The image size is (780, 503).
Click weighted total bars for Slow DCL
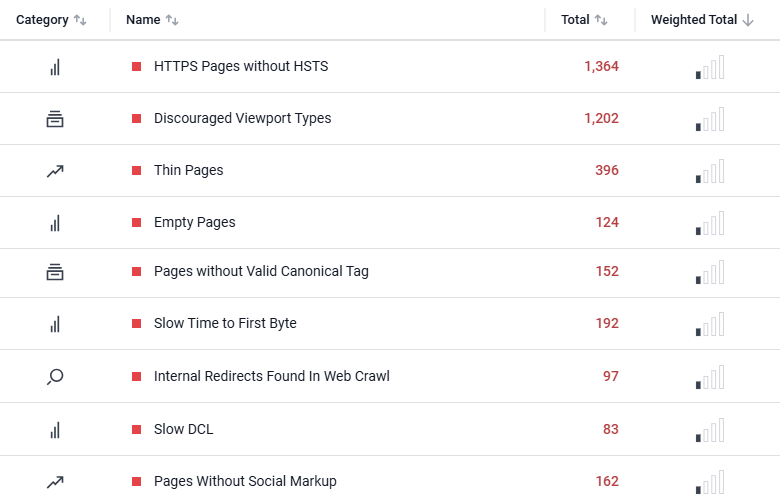click(710, 431)
